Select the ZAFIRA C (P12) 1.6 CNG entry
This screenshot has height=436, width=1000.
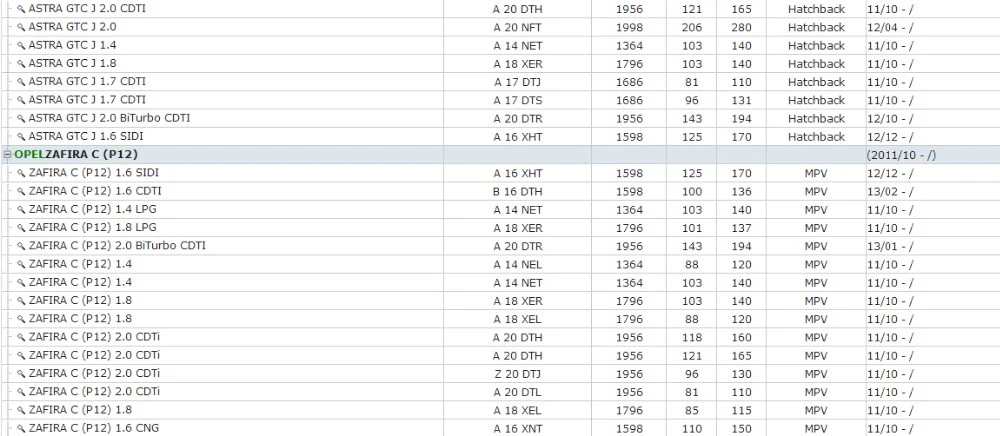[94, 428]
